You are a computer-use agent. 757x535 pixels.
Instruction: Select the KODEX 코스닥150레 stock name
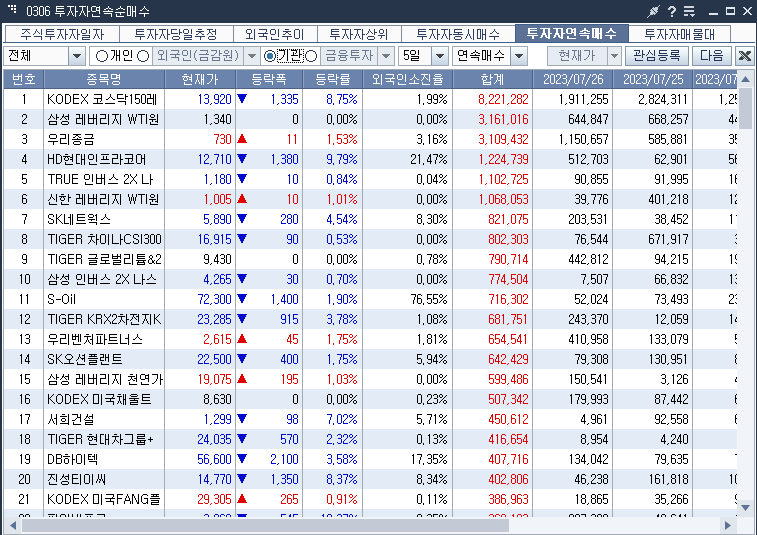click(102, 99)
